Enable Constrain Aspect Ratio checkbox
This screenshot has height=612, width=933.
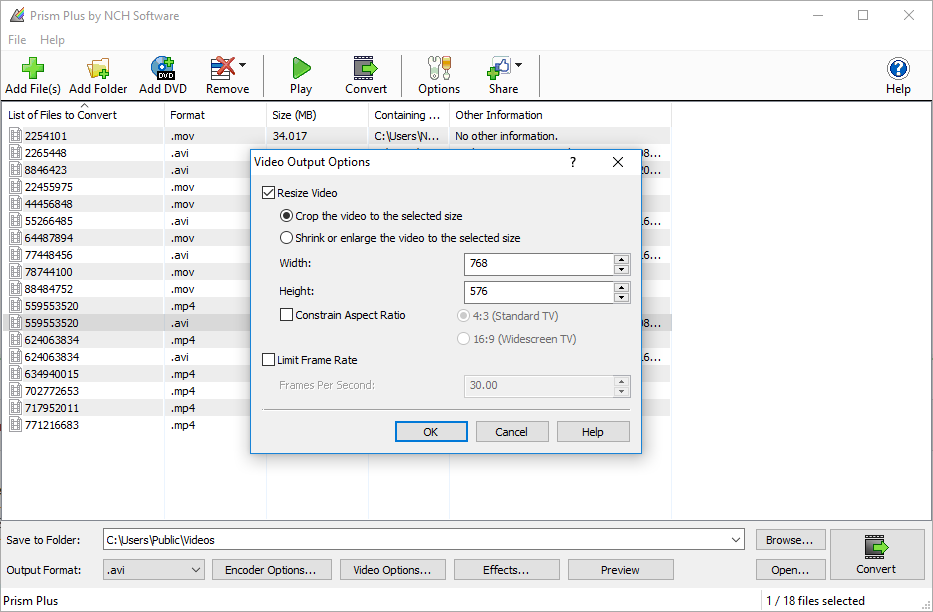click(x=286, y=315)
